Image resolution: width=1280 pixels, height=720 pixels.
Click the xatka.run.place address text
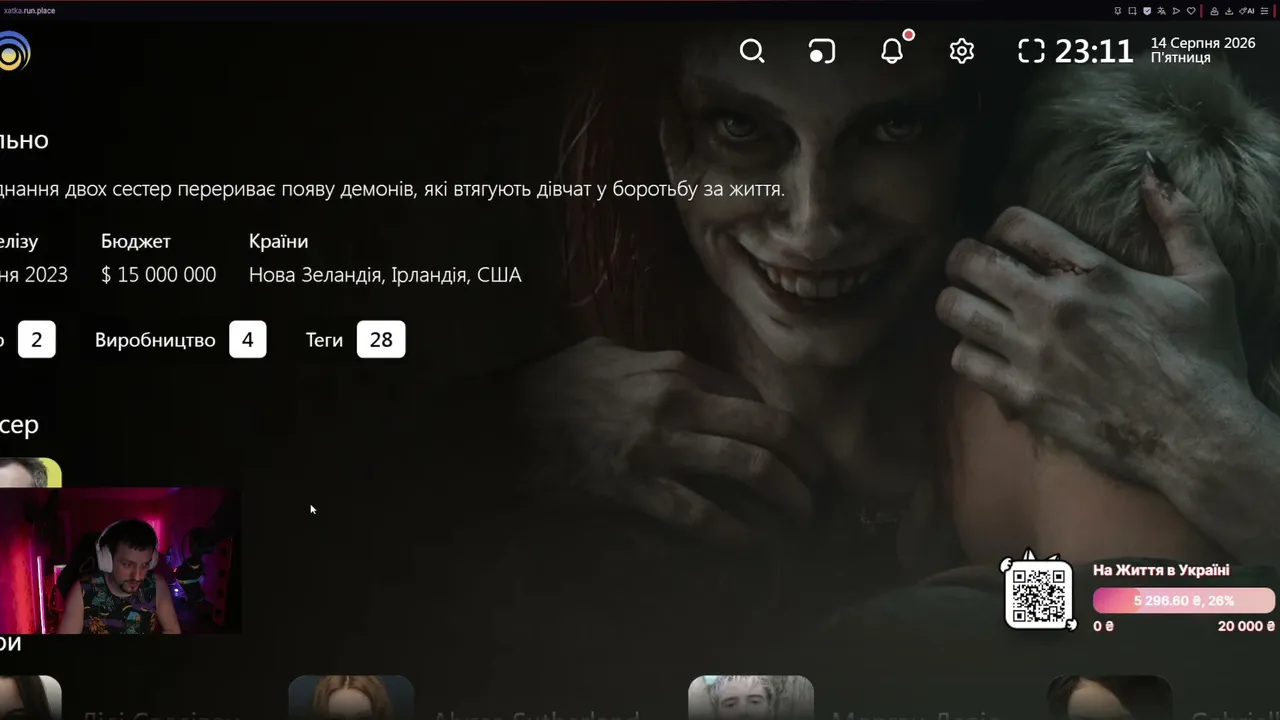coord(30,11)
